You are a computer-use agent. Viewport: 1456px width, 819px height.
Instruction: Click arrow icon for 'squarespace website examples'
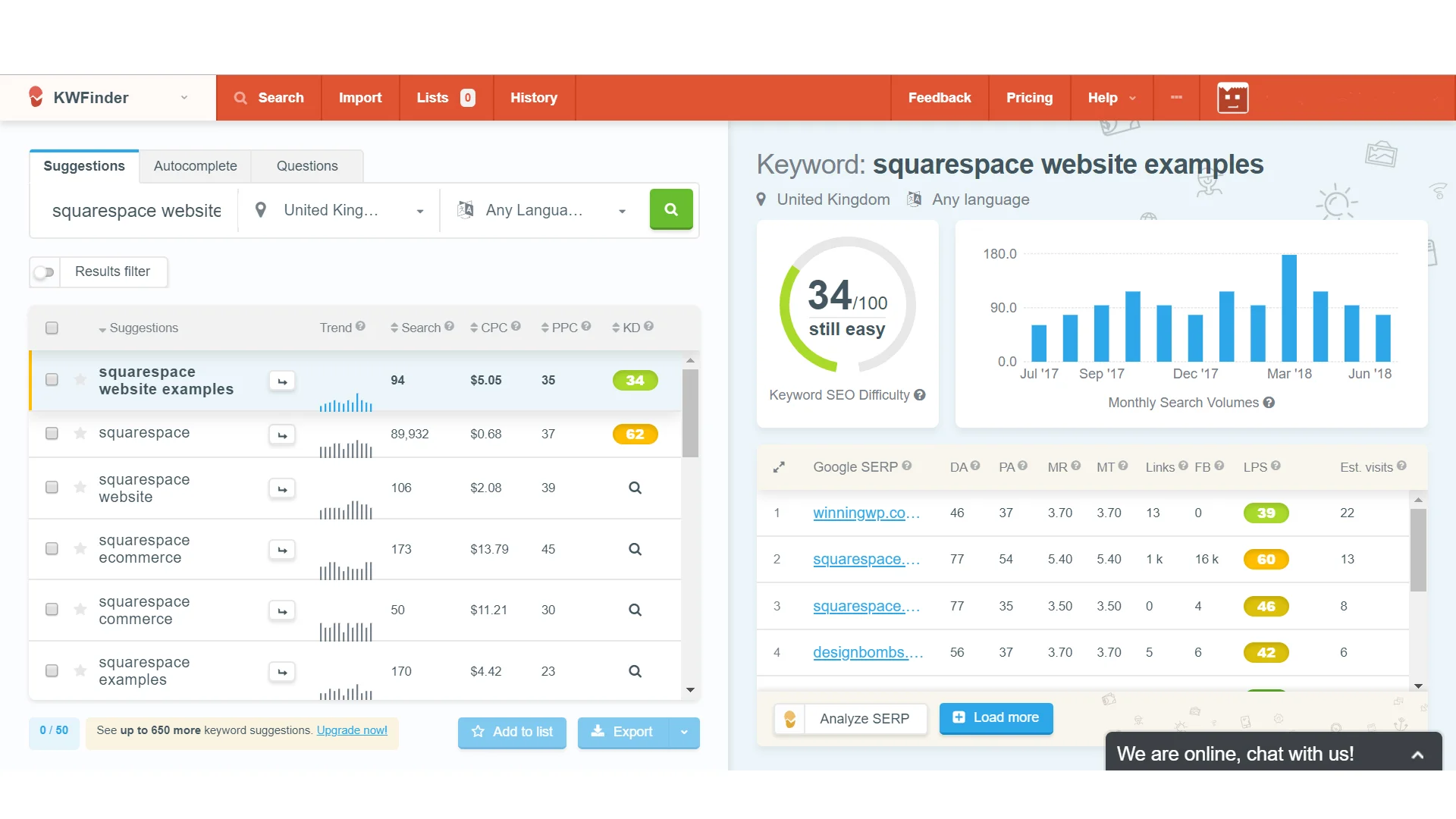[x=282, y=381]
